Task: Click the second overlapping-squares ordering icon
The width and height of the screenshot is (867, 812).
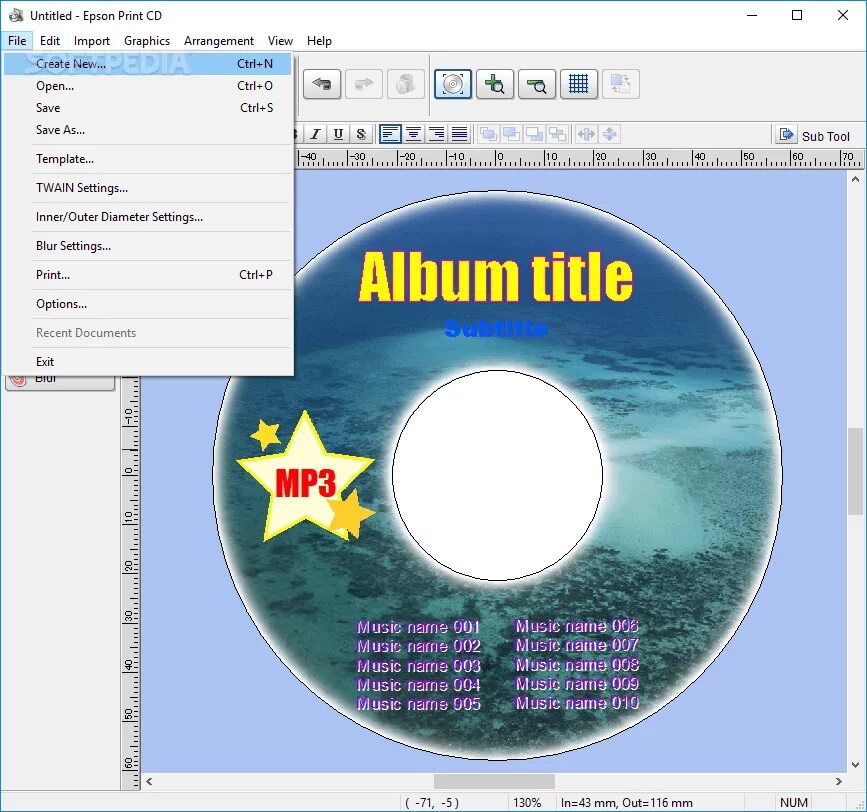Action: pos(511,134)
